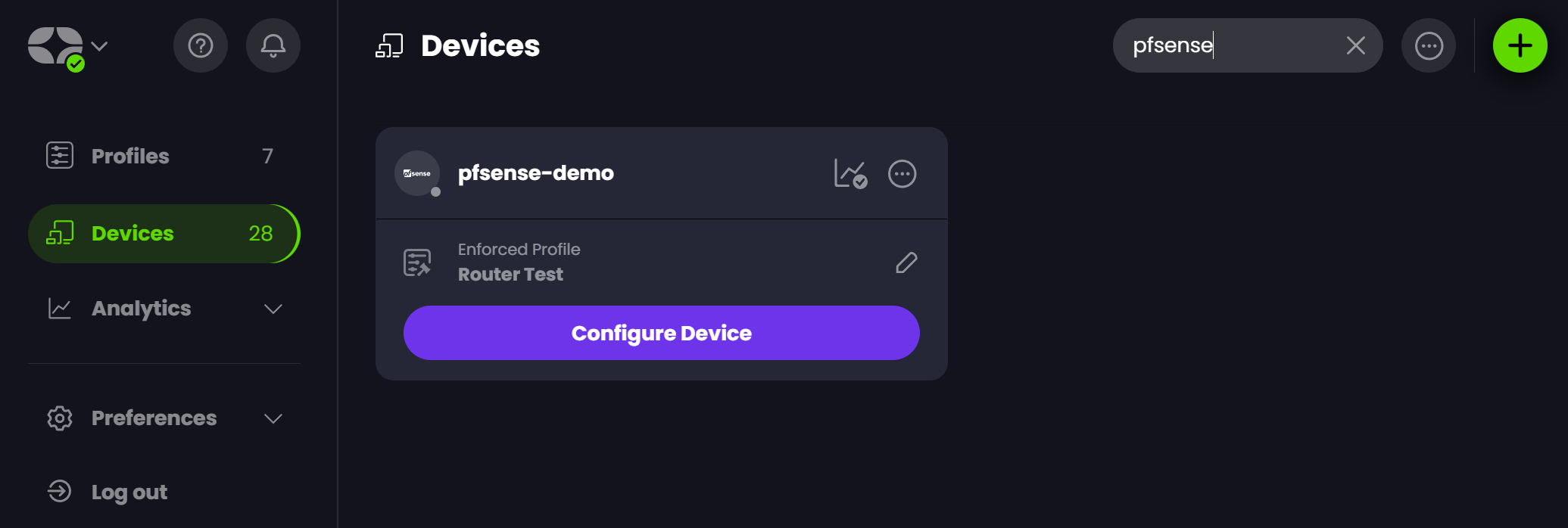Open the device options ellipsis menu

[902, 173]
